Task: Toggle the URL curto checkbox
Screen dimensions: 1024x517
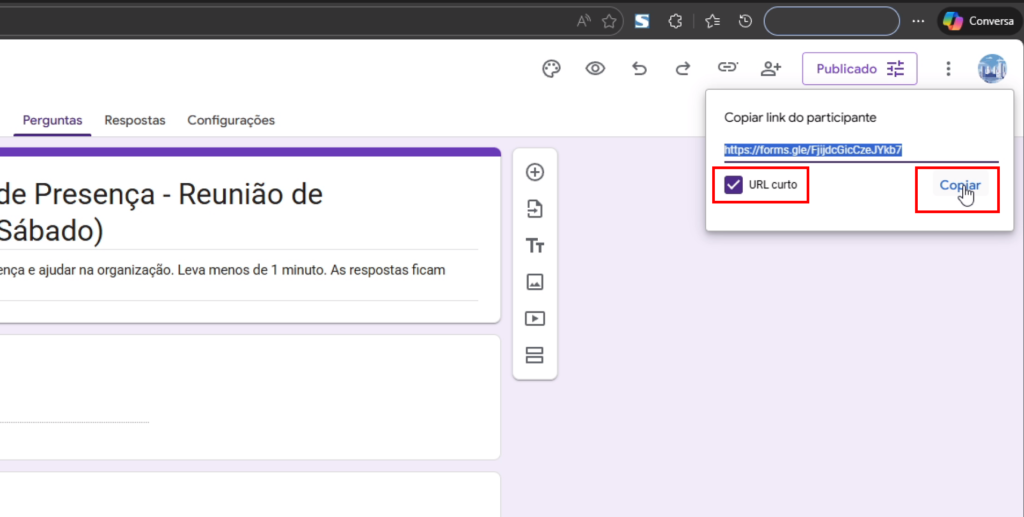Action: coord(734,185)
